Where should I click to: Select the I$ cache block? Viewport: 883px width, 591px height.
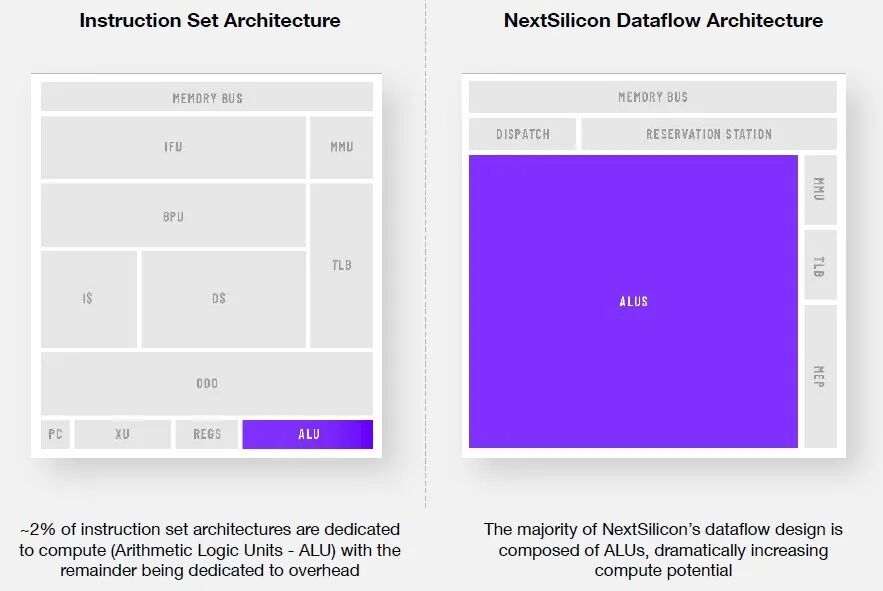point(88,299)
